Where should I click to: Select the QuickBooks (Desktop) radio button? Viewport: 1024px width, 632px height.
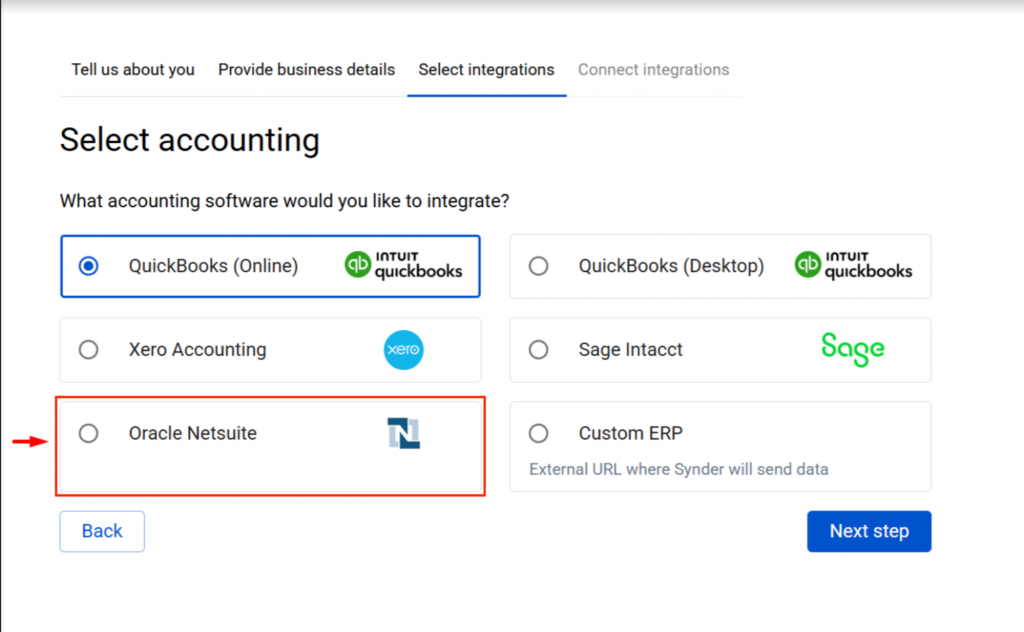point(539,266)
